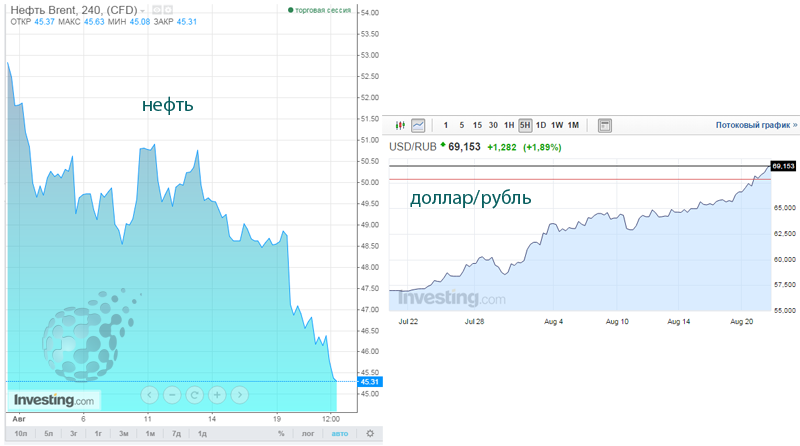
Task: Set USD/RUB interval to 1 minute
Action: pos(446,125)
